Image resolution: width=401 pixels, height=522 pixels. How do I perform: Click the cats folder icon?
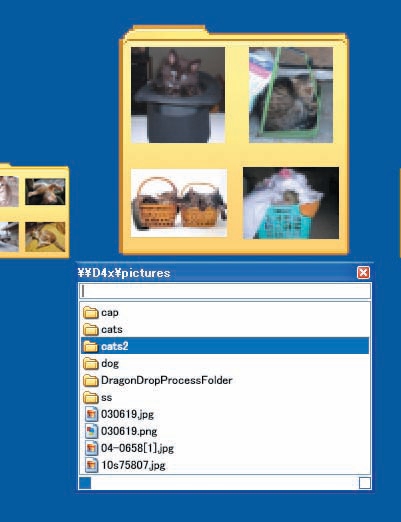(90, 330)
